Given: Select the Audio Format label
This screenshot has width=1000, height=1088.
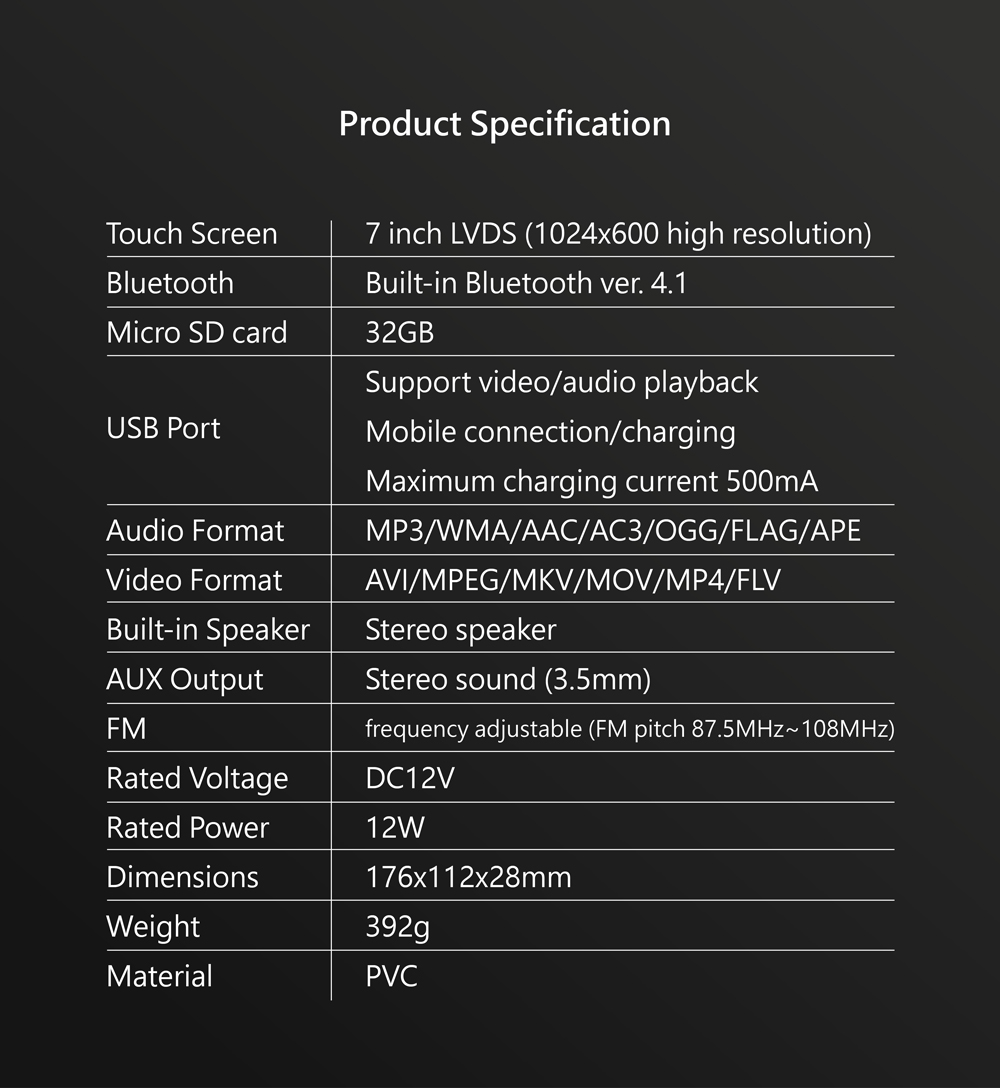Looking at the screenshot, I should click(x=195, y=531).
